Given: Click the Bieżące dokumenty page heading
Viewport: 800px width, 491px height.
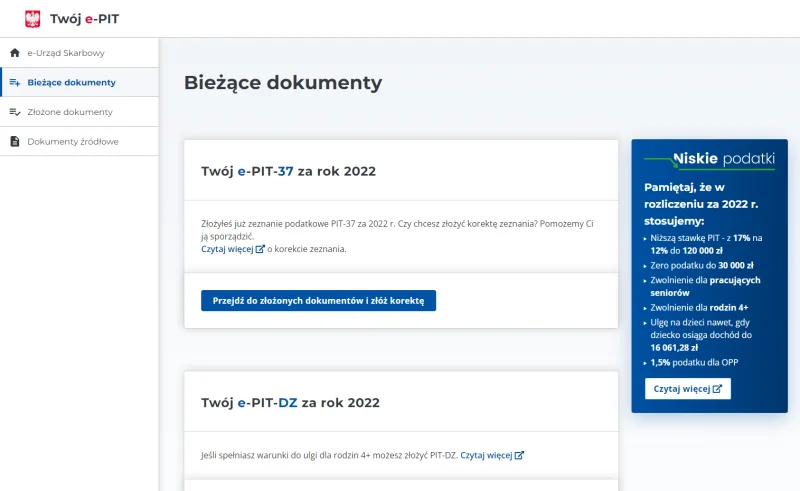Looking at the screenshot, I should [x=283, y=83].
